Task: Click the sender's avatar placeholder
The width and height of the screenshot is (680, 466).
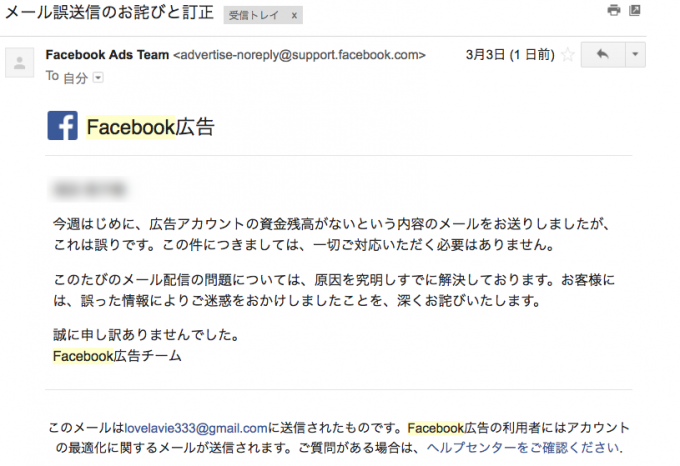Action: point(20,62)
